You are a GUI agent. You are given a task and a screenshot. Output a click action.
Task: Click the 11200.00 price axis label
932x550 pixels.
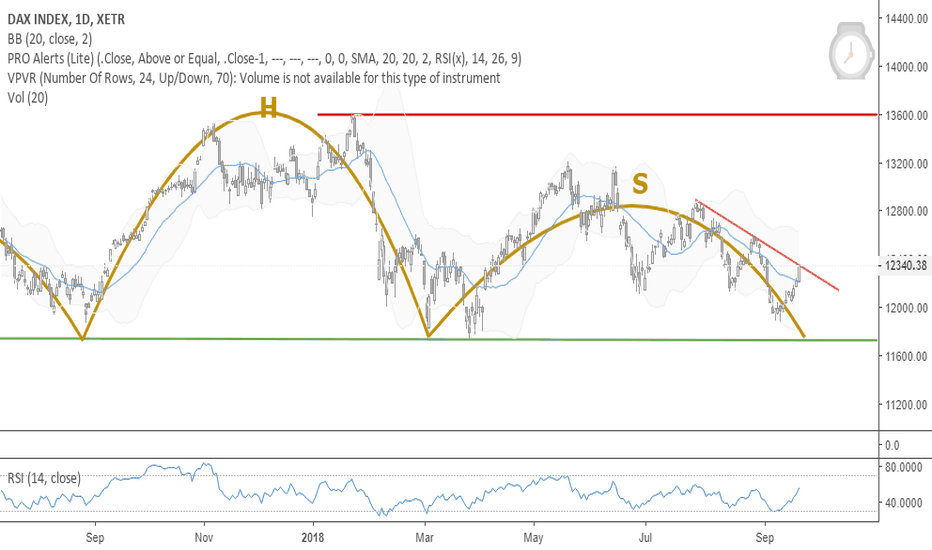(906, 405)
